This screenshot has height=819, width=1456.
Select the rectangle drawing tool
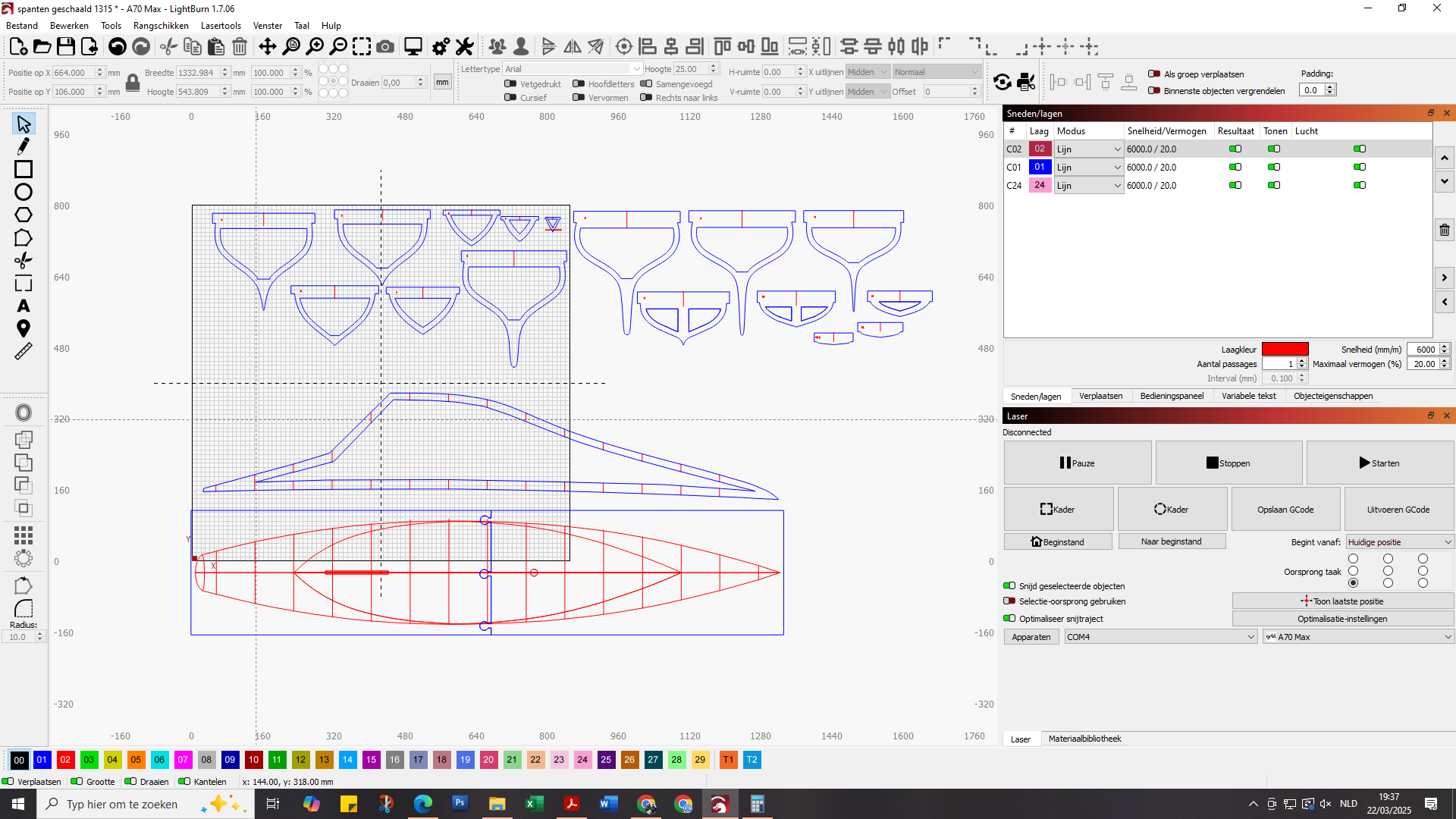click(x=24, y=169)
